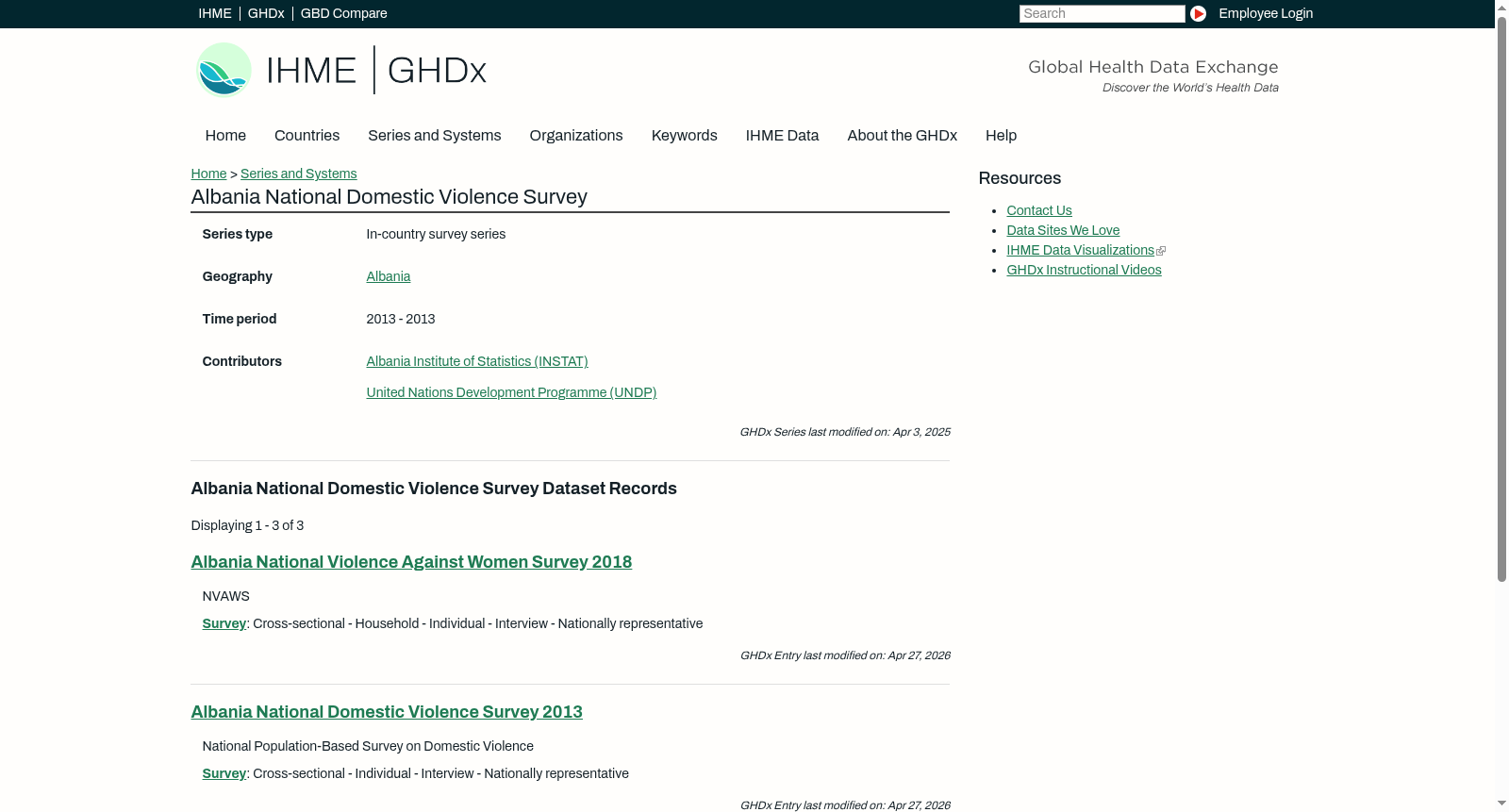The height and width of the screenshot is (812, 1509).
Task: Click the 'Geography' field label
Action: tap(237, 276)
